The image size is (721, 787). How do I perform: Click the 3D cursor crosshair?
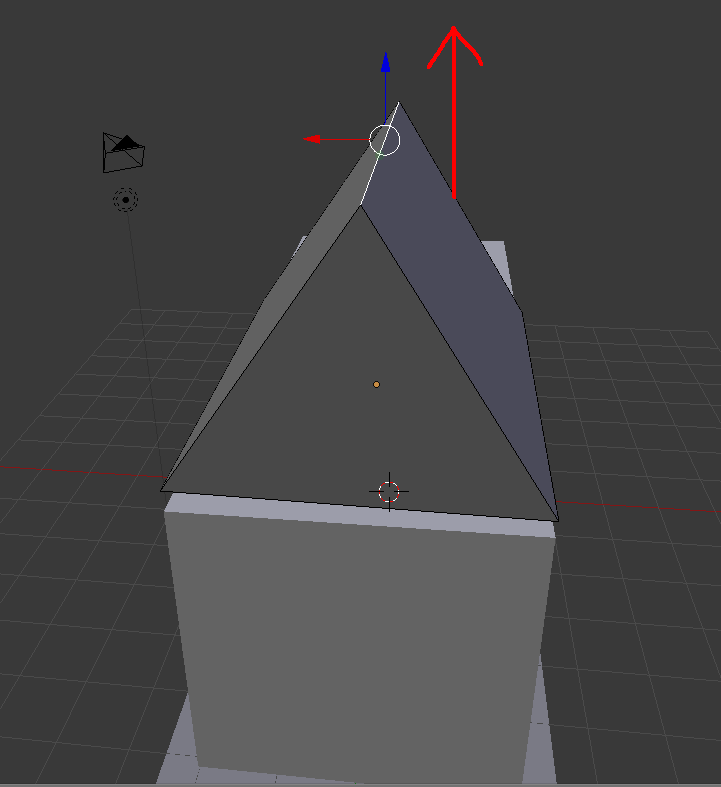point(389,492)
